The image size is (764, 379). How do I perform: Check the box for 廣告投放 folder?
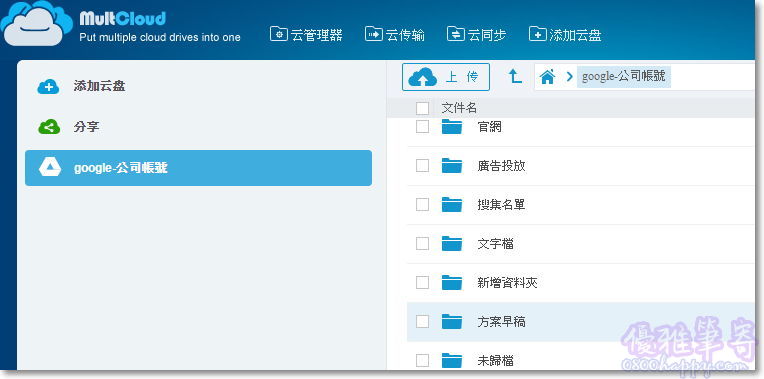(x=422, y=166)
